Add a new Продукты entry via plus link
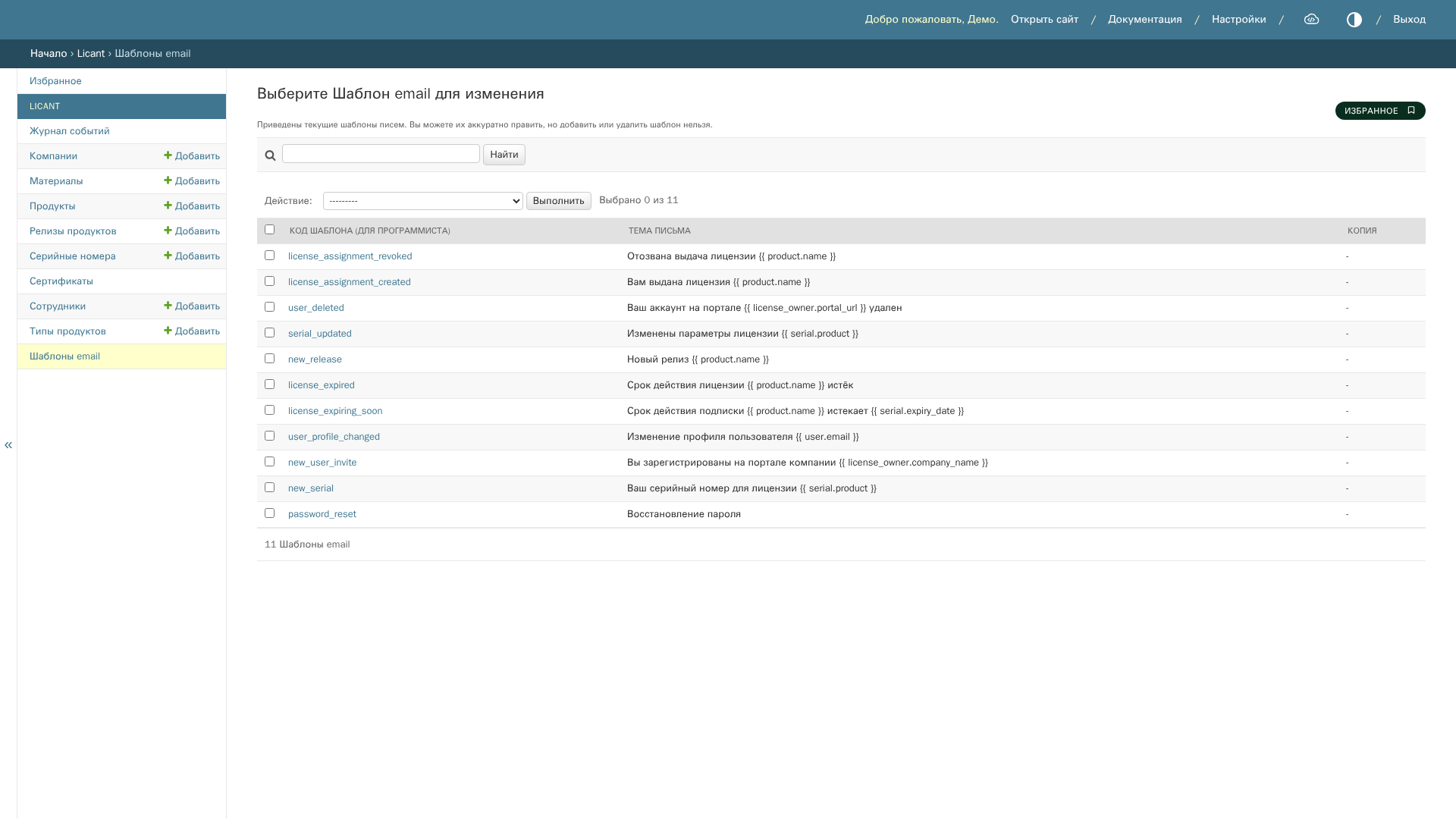This screenshot has height=819, width=1456. [x=192, y=206]
